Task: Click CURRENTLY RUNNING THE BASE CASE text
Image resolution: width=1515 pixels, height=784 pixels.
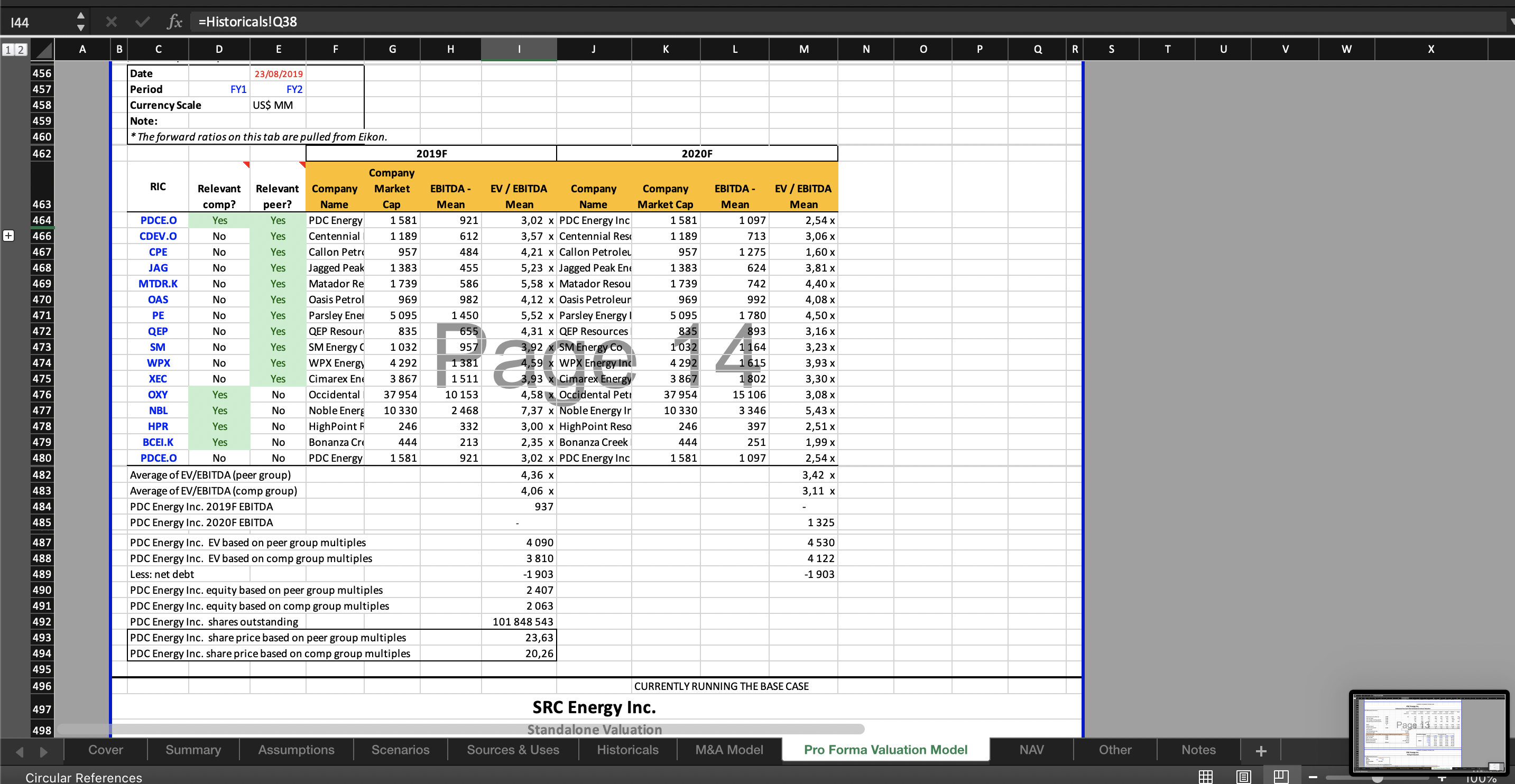Action: click(721, 686)
